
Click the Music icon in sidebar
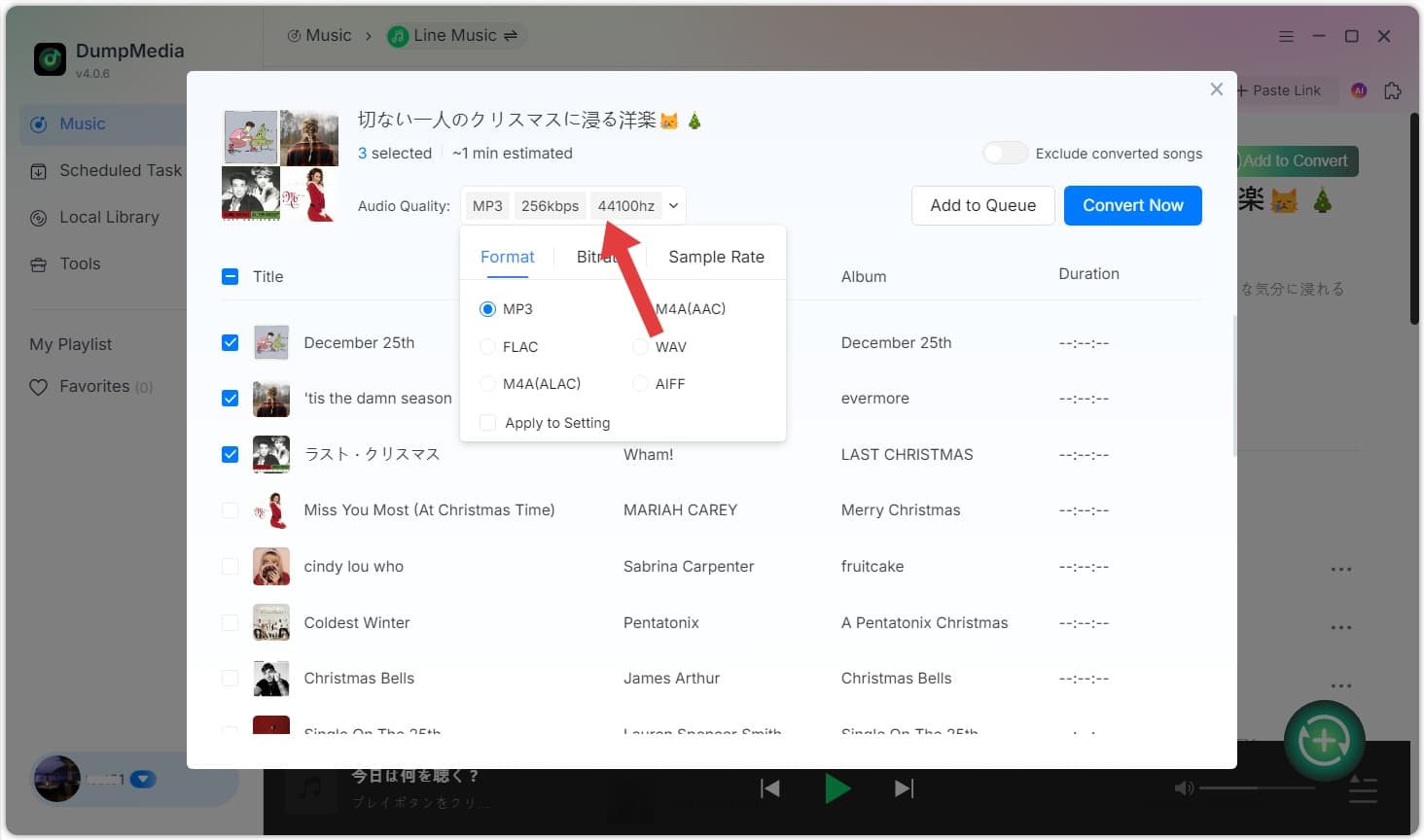point(39,124)
